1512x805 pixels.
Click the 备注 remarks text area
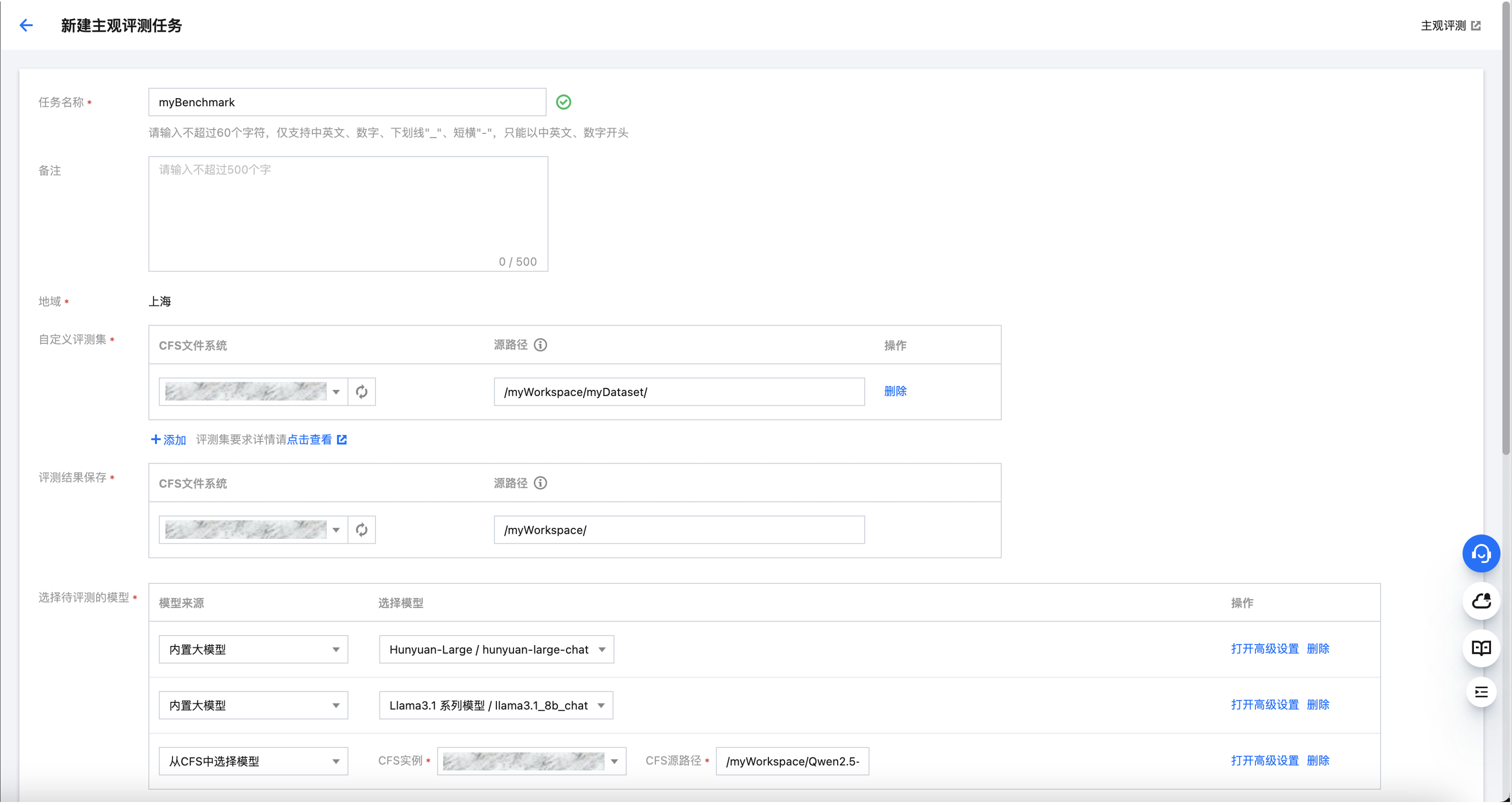348,214
